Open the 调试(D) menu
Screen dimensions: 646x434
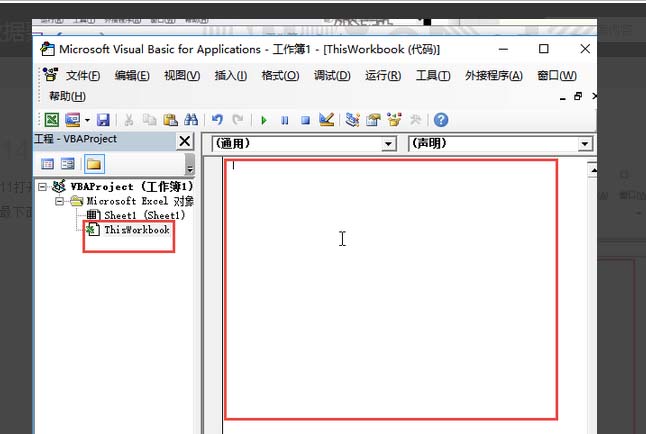click(332, 75)
